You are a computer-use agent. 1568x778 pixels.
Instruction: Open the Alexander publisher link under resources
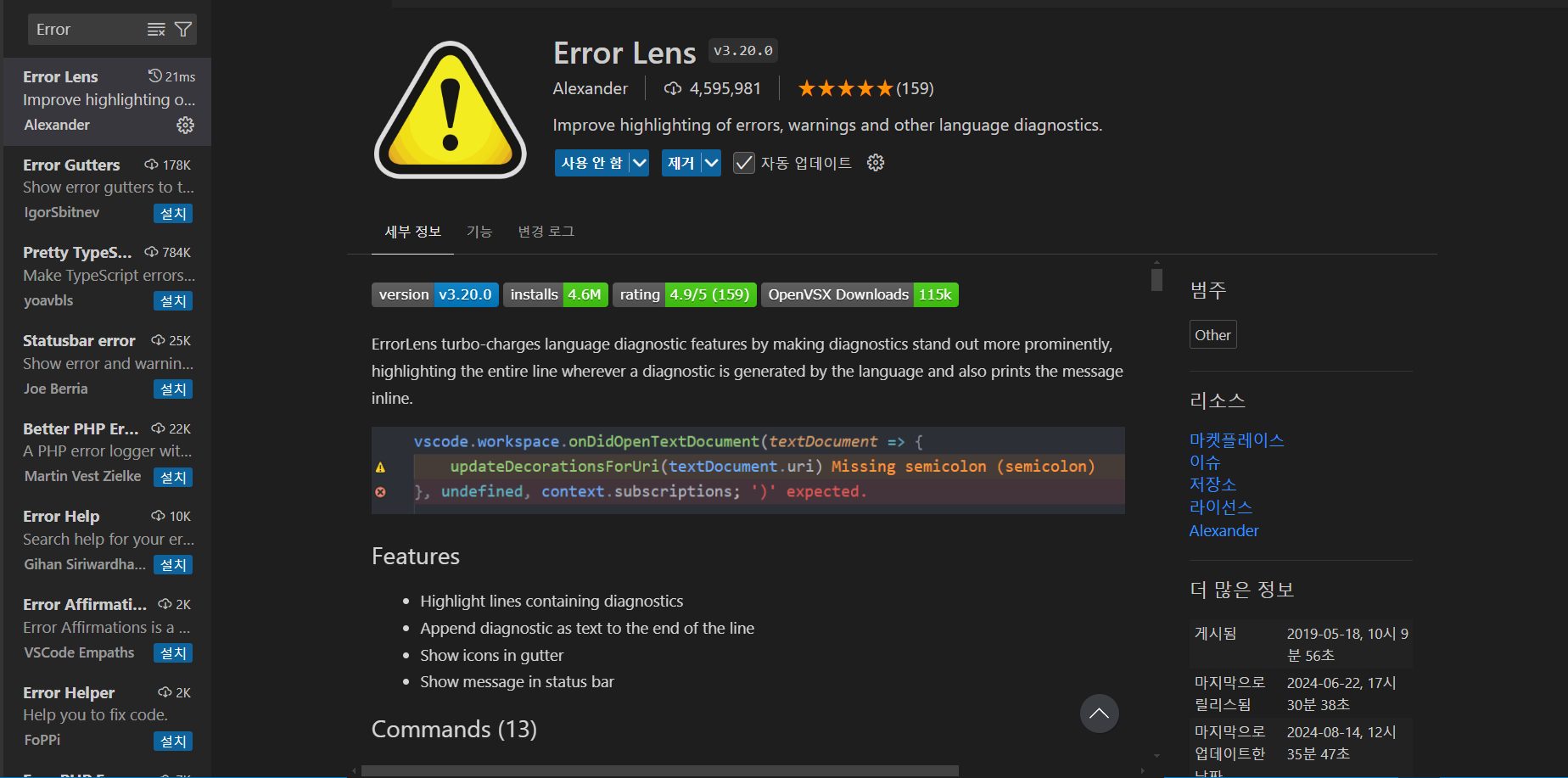(1224, 531)
